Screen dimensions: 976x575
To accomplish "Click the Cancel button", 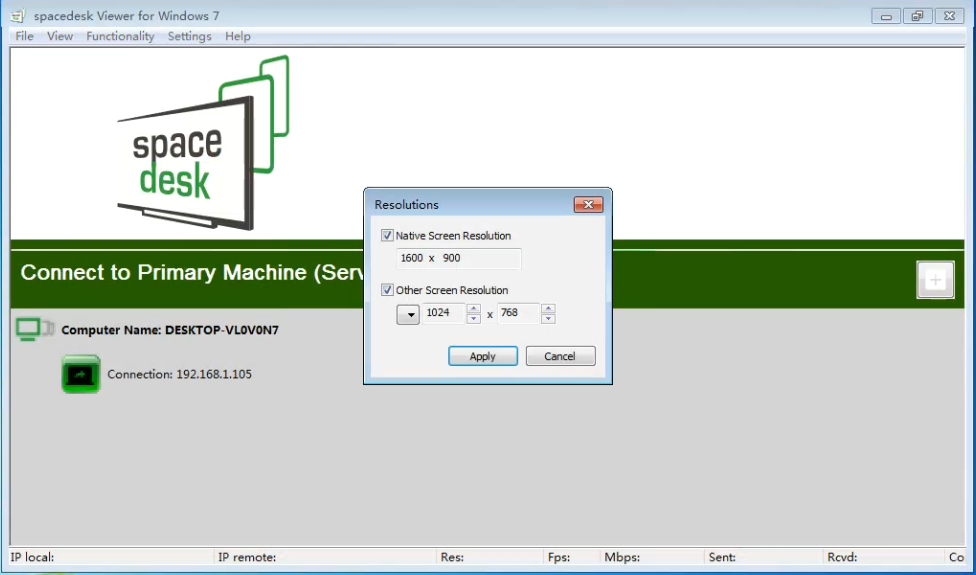I will 559,356.
